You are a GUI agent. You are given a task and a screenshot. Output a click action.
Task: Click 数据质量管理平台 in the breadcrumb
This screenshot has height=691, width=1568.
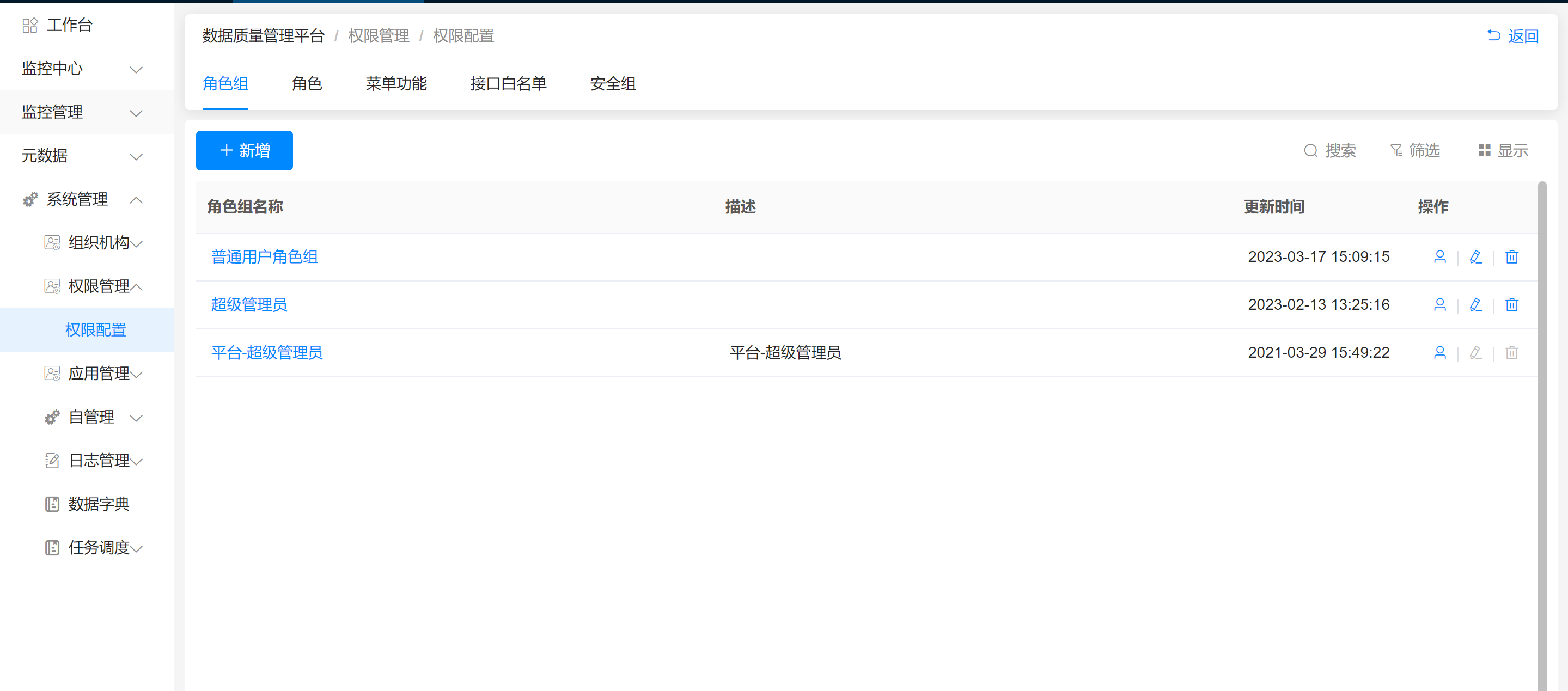coord(264,36)
